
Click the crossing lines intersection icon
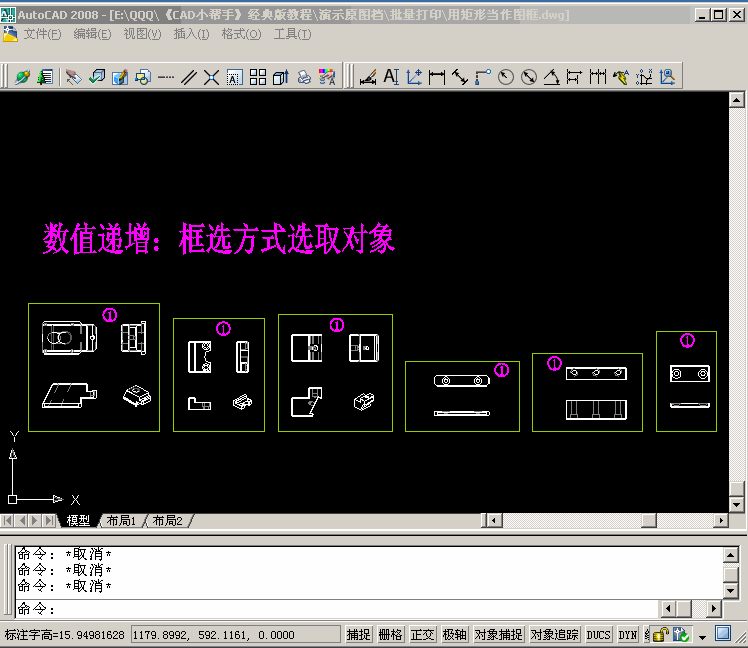coord(211,77)
